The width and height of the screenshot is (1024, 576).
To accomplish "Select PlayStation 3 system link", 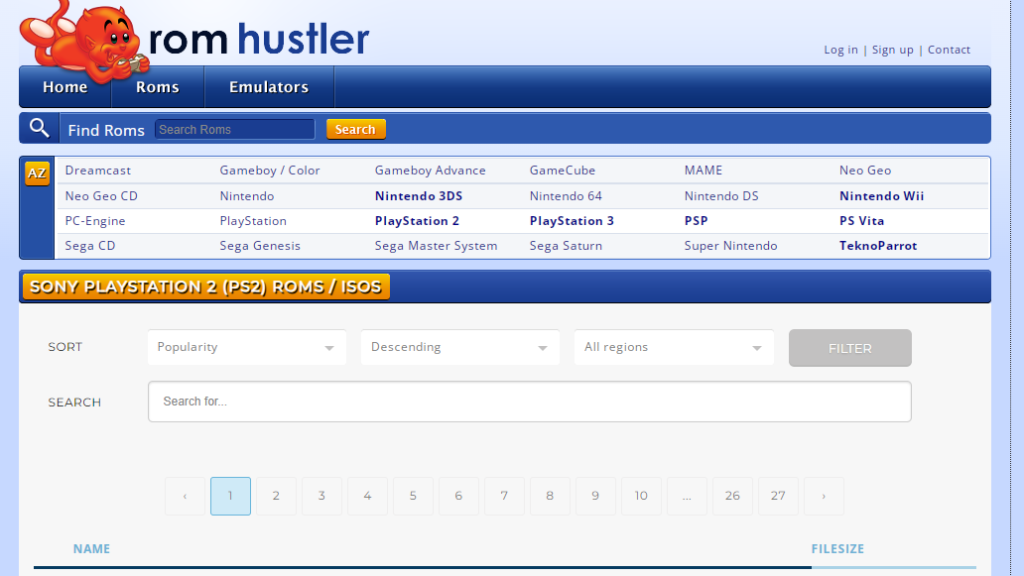I will [572, 221].
